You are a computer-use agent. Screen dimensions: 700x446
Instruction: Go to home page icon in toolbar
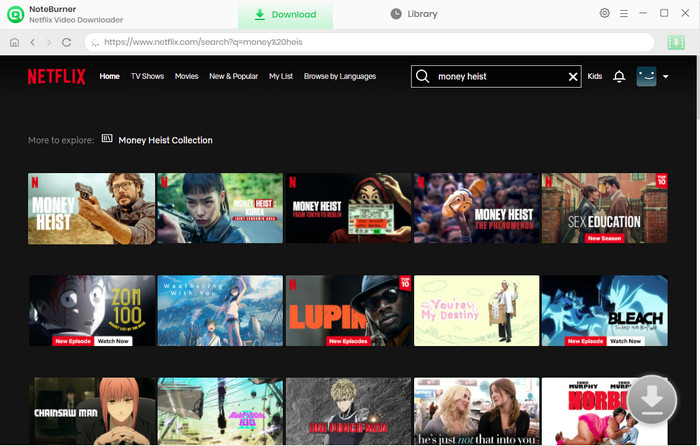(x=14, y=42)
